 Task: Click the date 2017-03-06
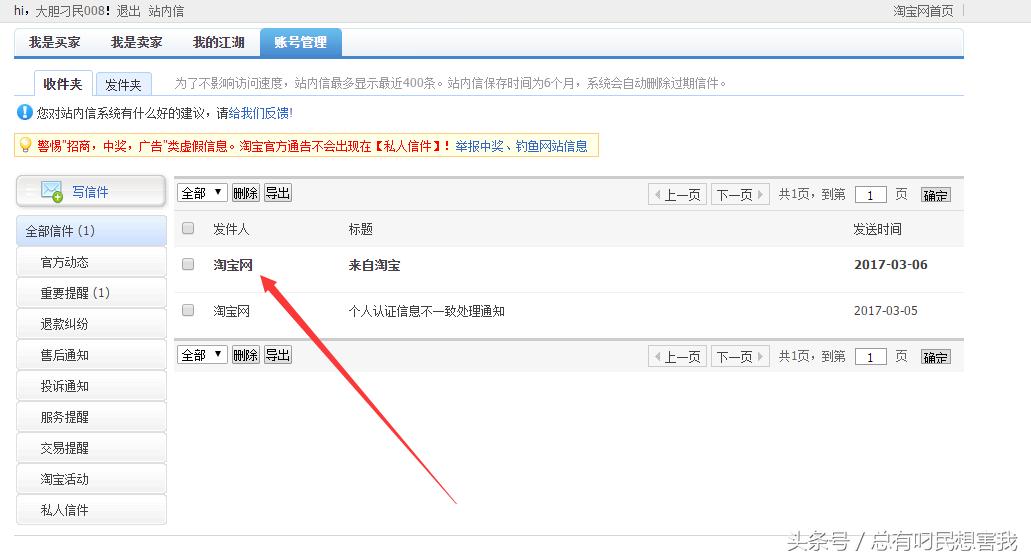coord(890,264)
